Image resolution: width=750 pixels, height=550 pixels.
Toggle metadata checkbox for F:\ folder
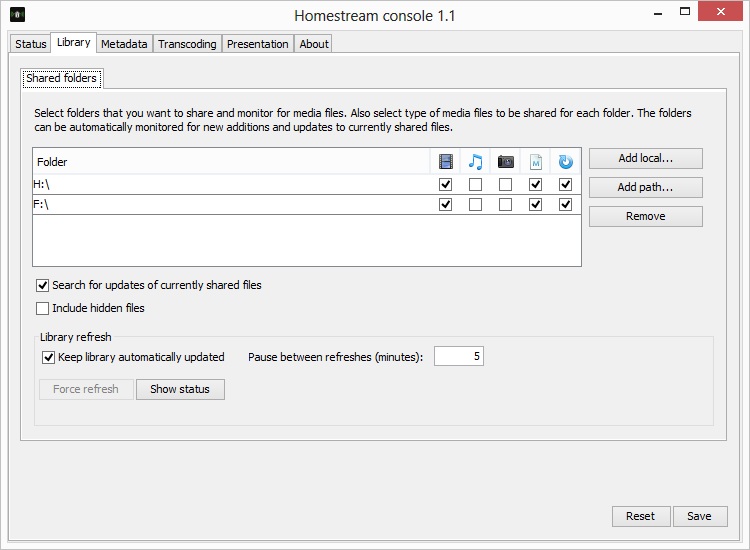click(x=535, y=205)
